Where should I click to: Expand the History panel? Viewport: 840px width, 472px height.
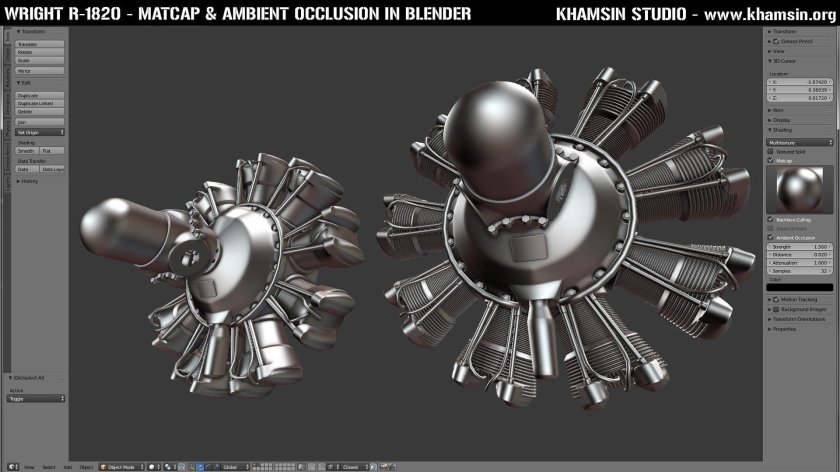30,181
